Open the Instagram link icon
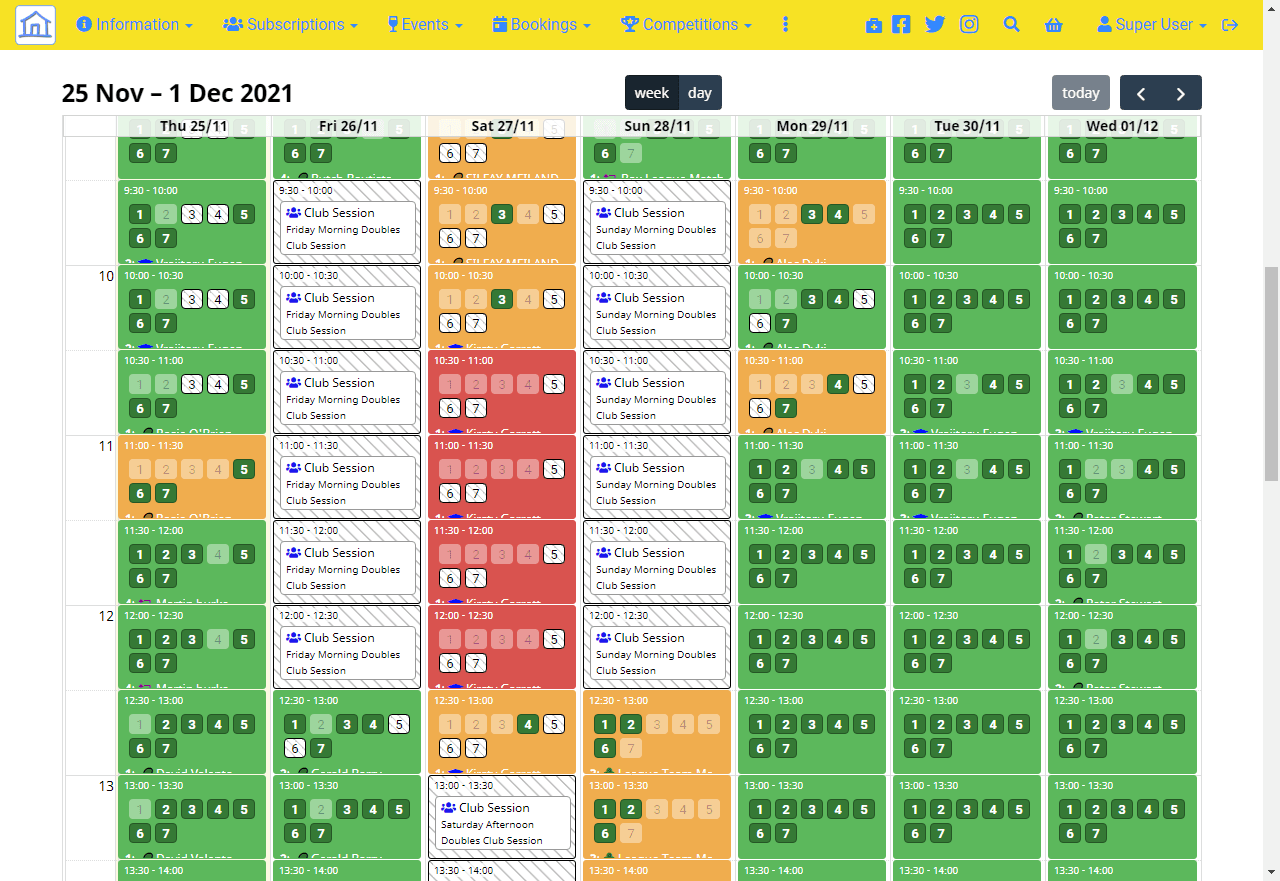The image size is (1280, 881). pos(969,25)
